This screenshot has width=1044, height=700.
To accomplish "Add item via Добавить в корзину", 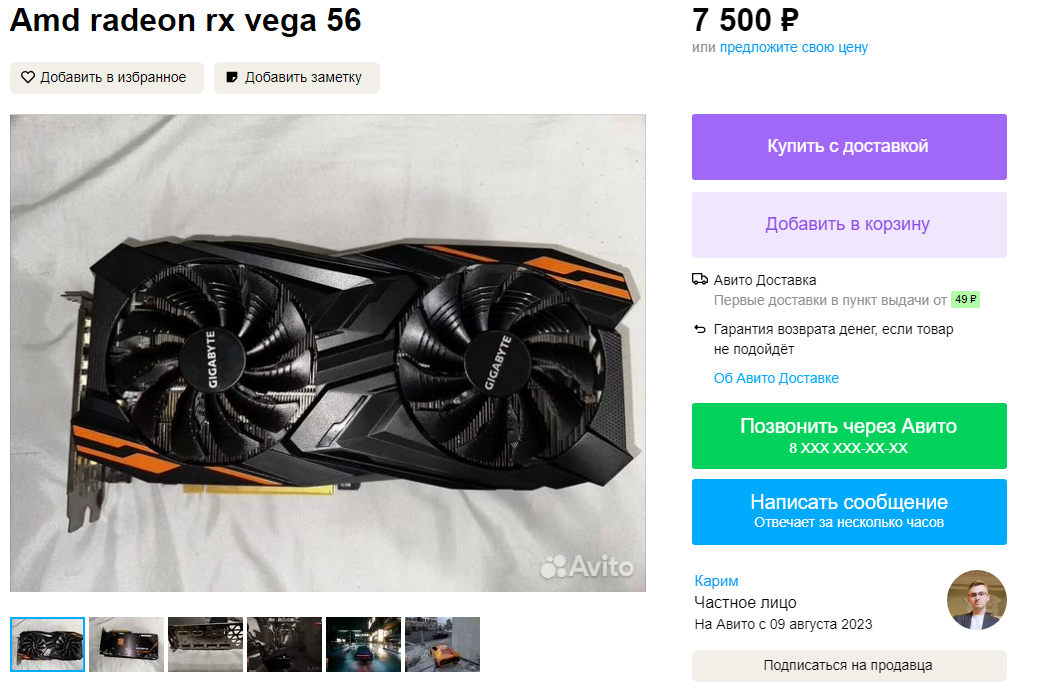I will [849, 224].
